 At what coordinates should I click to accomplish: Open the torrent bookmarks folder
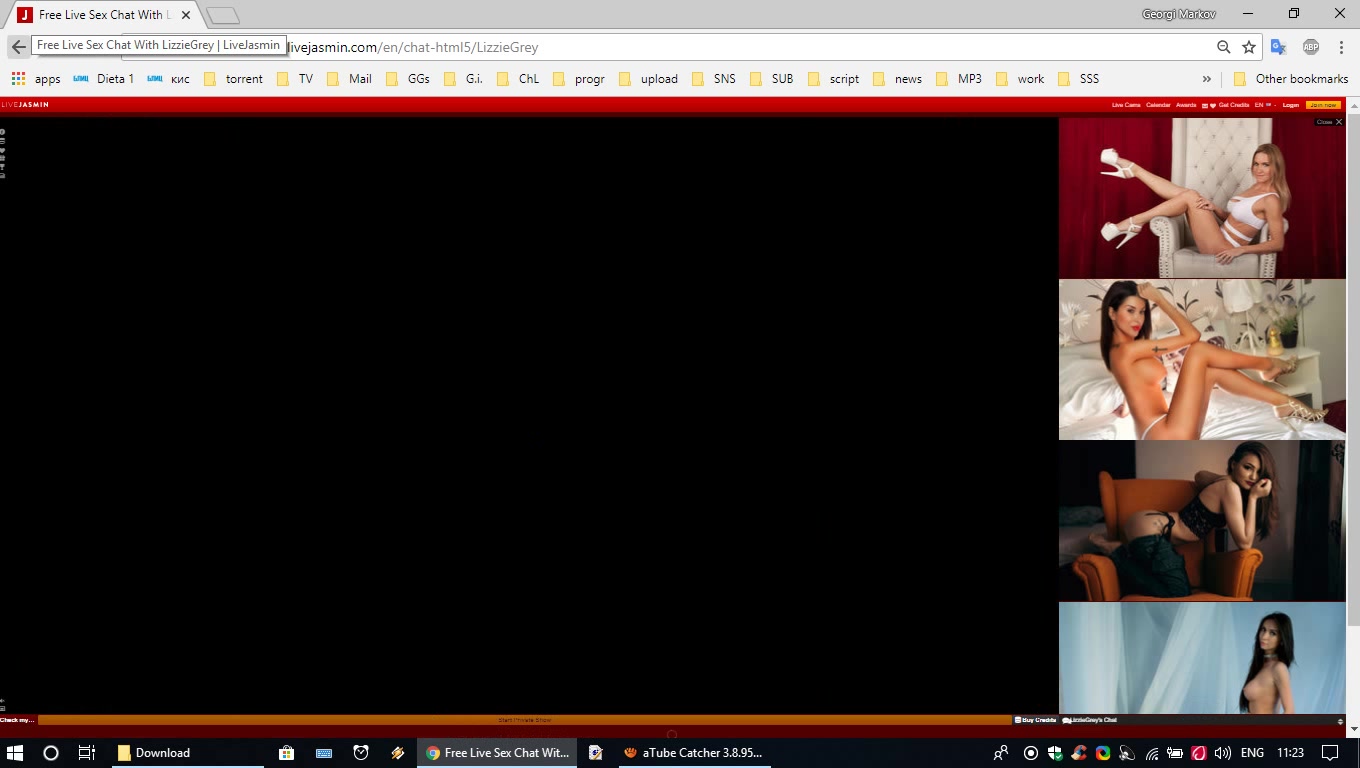(233, 79)
